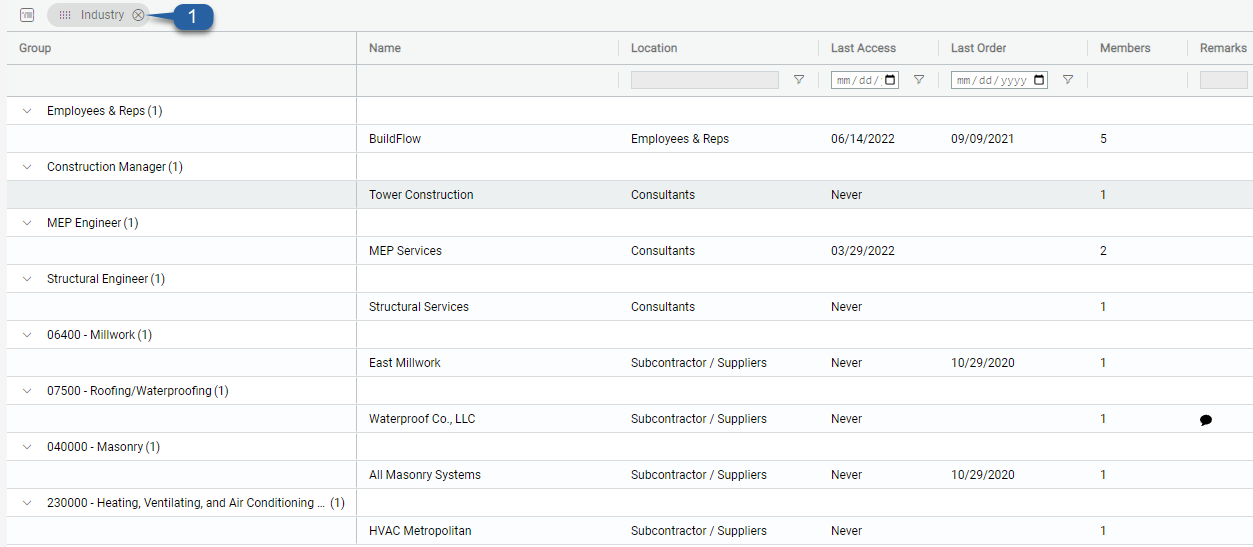Viewport: 1253px width, 547px height.
Task: Sort by the Group column header
Action: (x=35, y=48)
